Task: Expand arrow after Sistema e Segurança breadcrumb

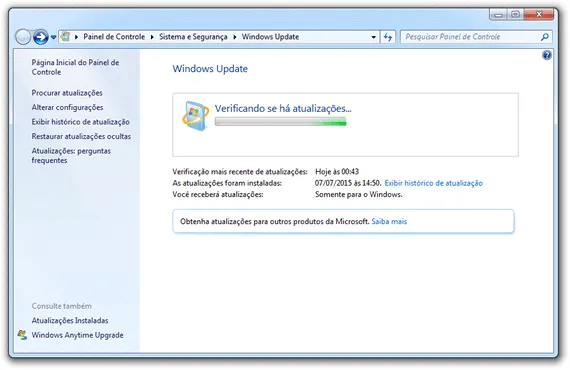Action: pos(234,37)
